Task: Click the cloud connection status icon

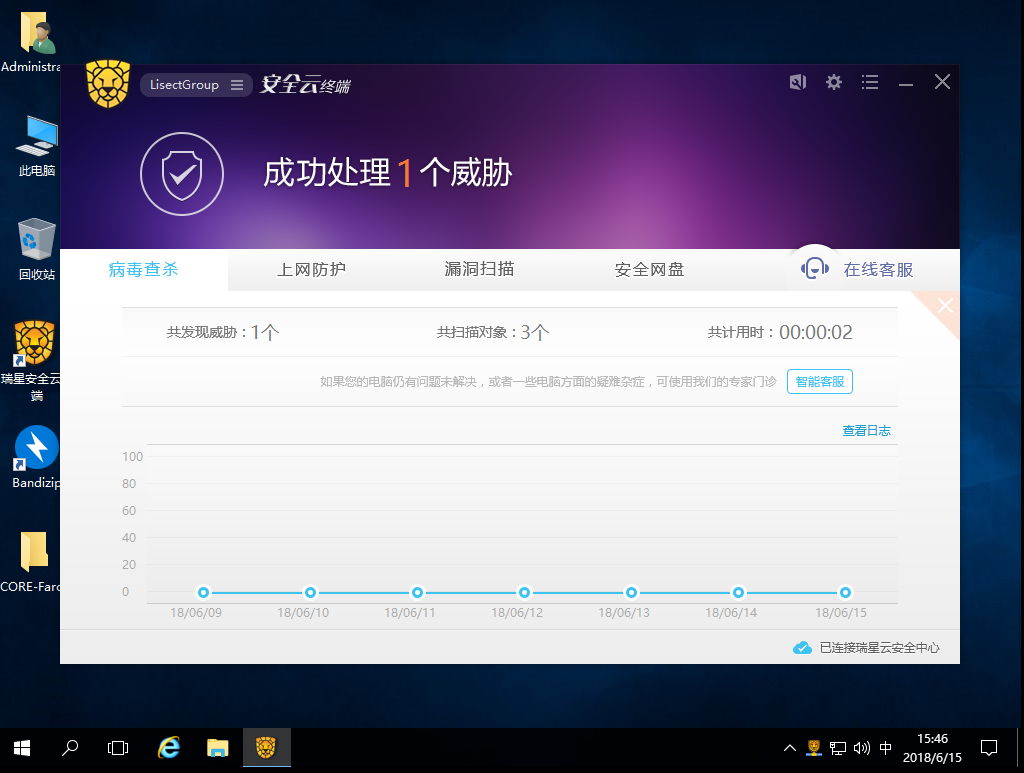Action: (802, 648)
